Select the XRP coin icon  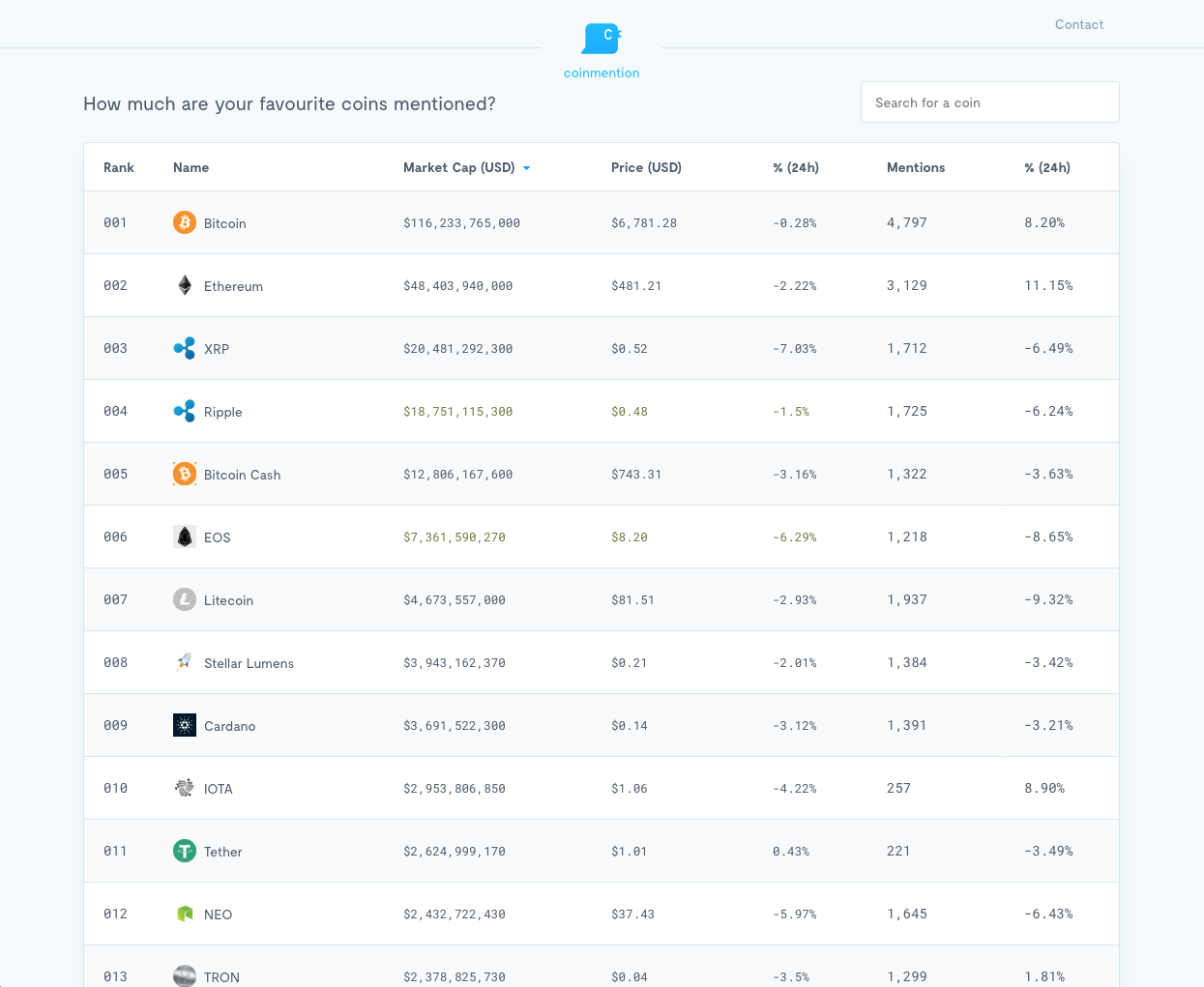(x=185, y=347)
